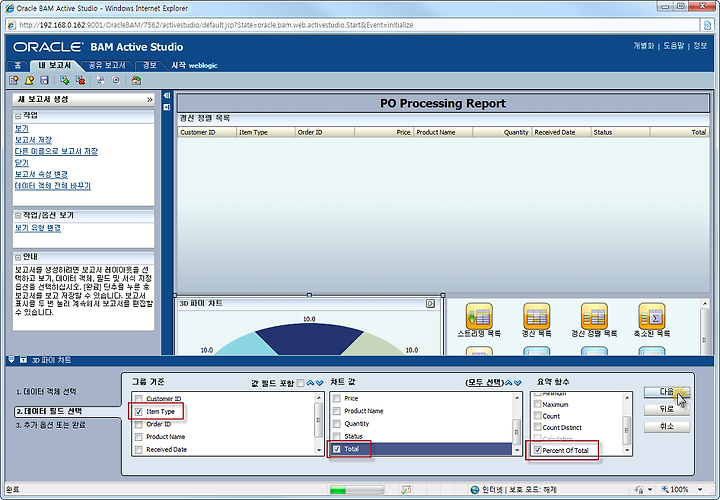This screenshot has height=500, width=720.
Task: Click the down-arrow icon in the editor title bar
Action: tap(11, 360)
